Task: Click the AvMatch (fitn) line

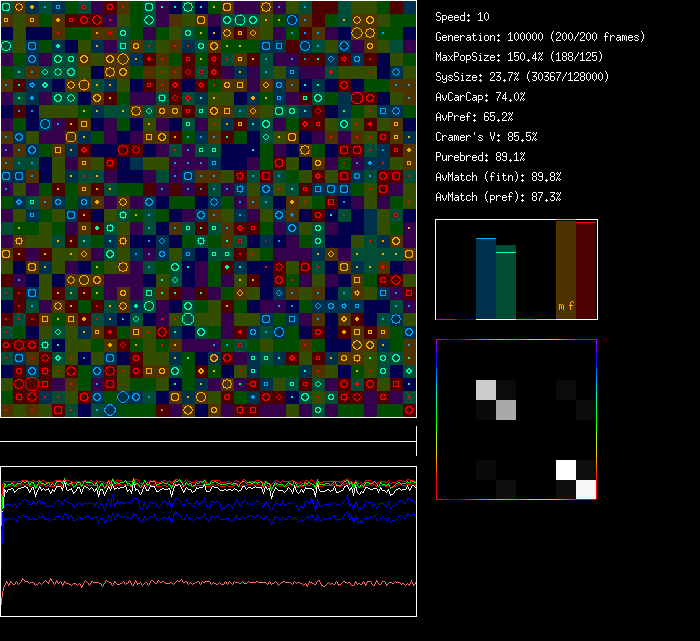Action: [x=498, y=177]
